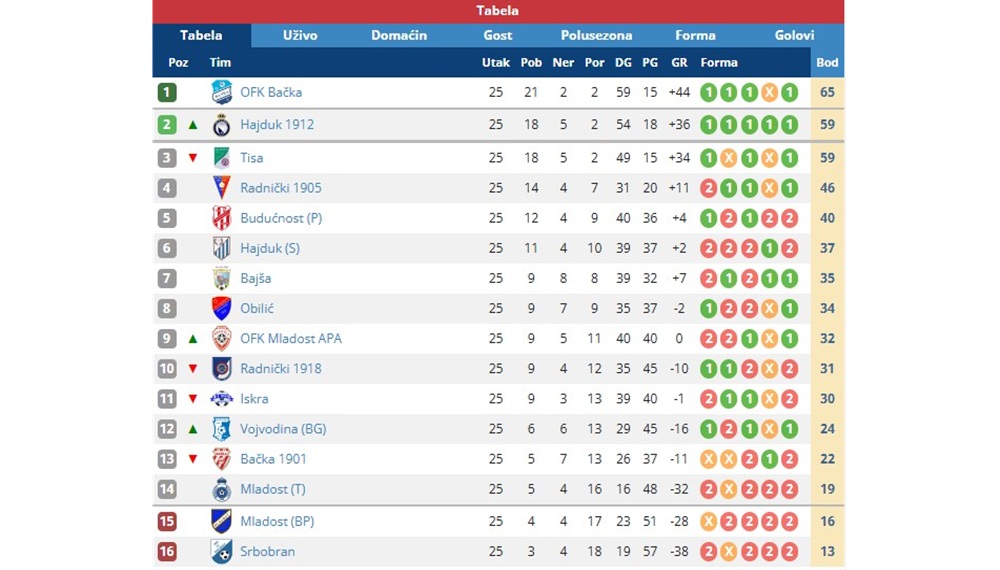Select the Polusezona tab

pyautogui.click(x=596, y=36)
